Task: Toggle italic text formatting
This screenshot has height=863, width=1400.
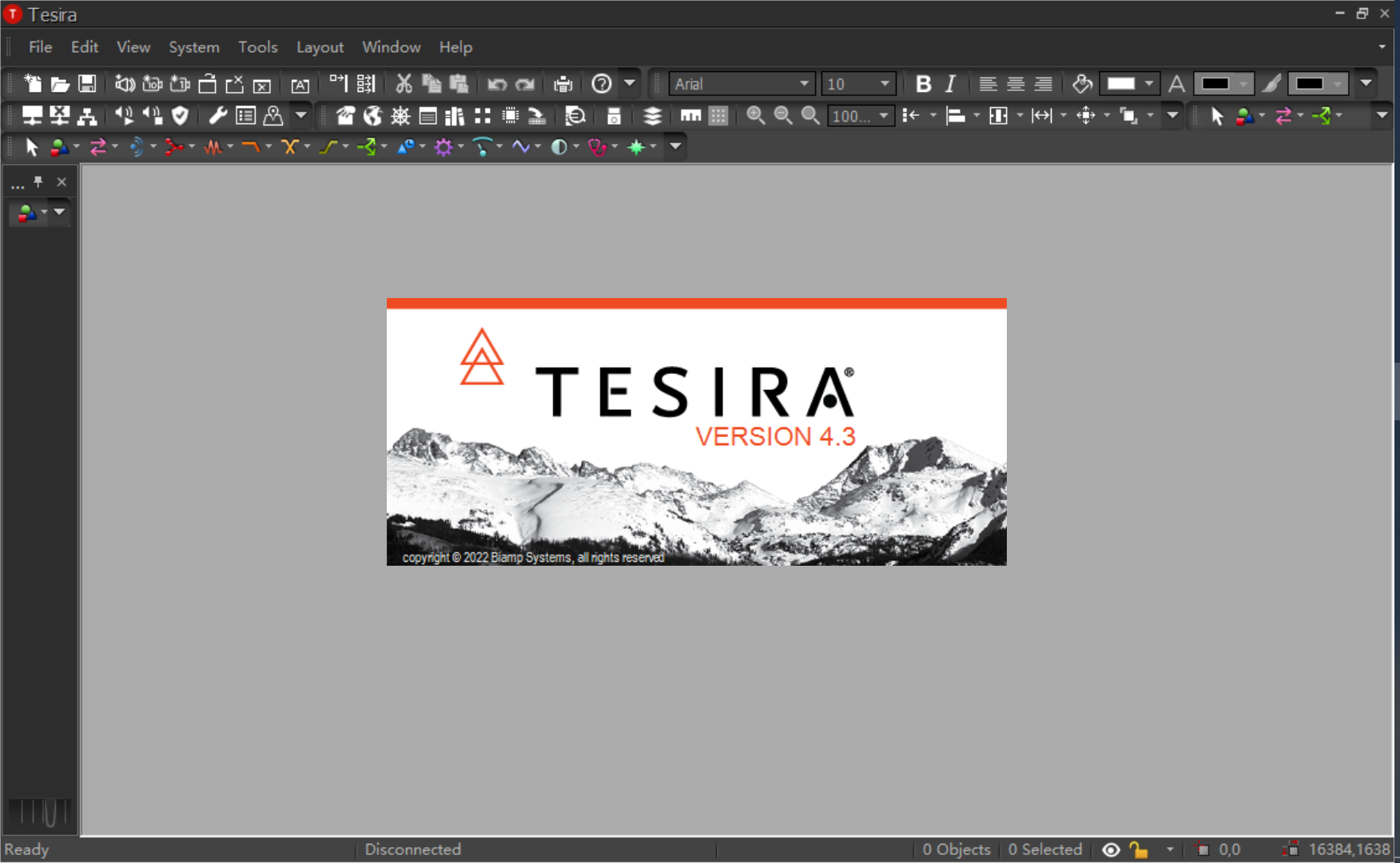Action: coord(950,84)
